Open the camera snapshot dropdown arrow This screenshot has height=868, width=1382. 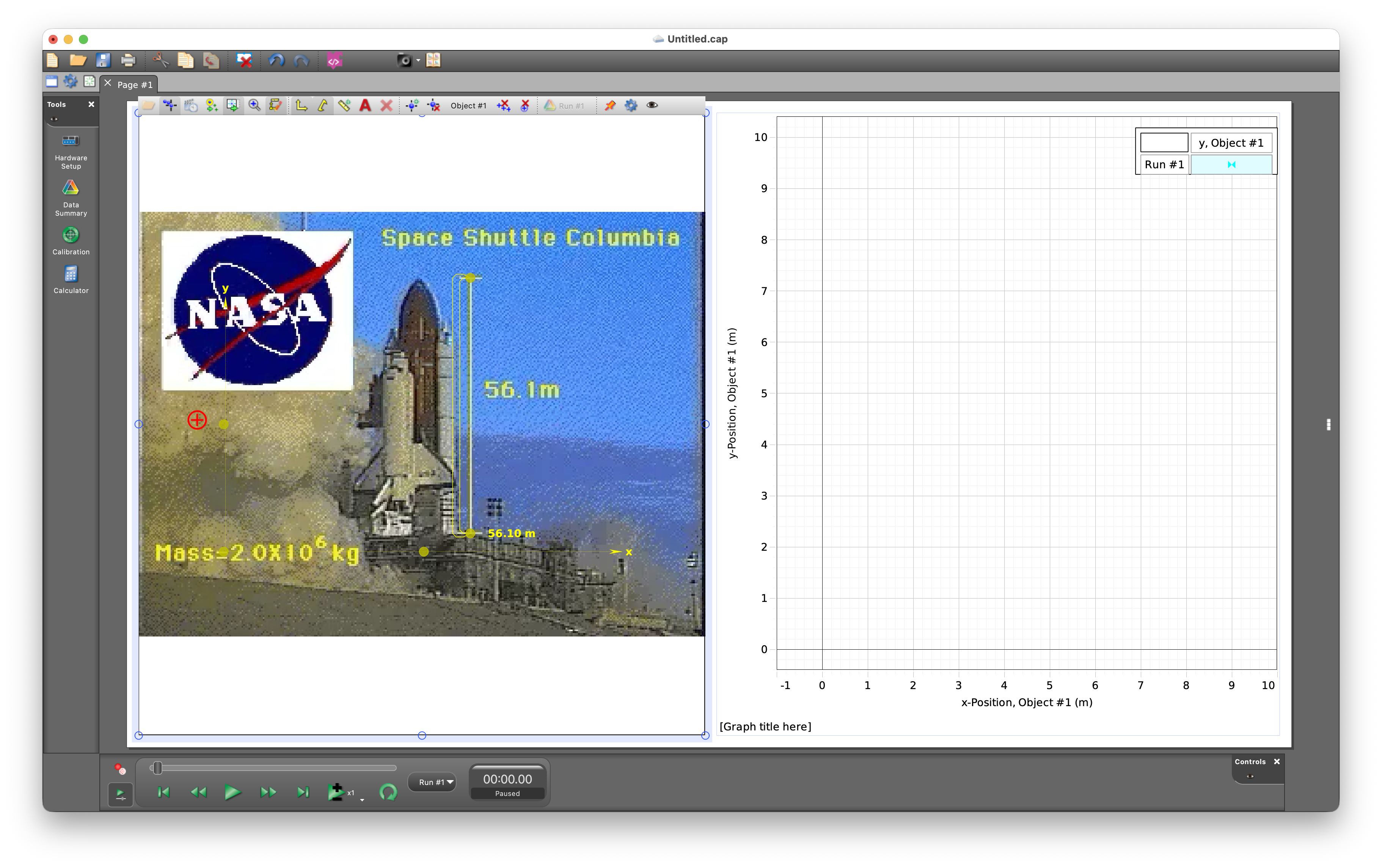418,60
